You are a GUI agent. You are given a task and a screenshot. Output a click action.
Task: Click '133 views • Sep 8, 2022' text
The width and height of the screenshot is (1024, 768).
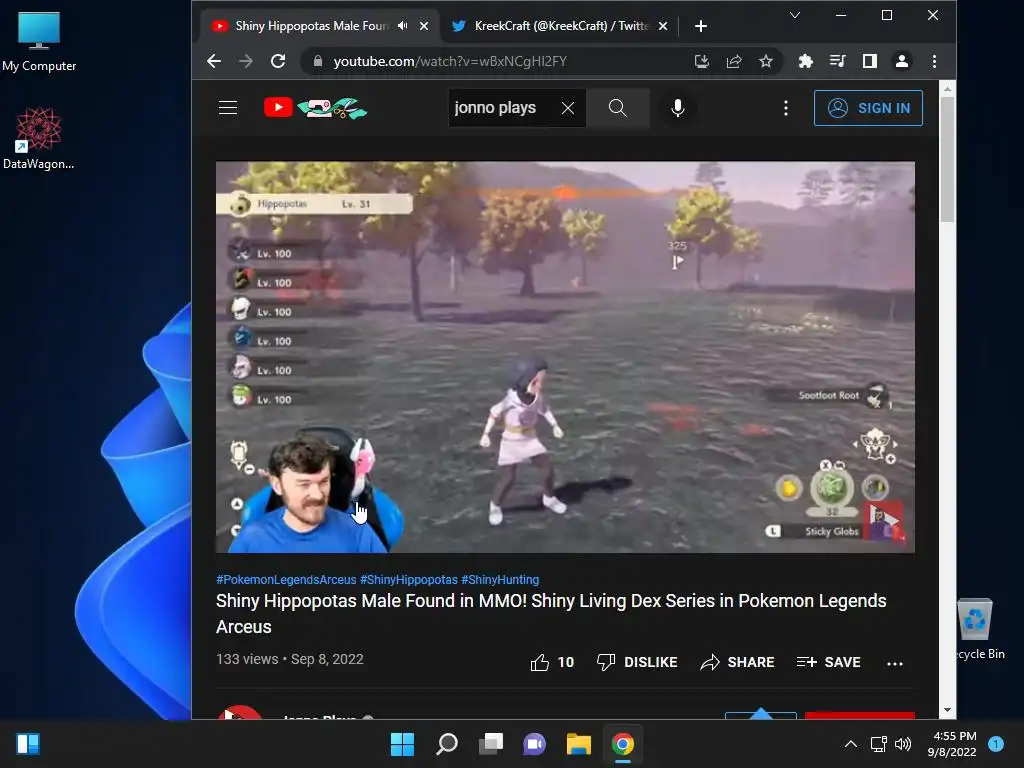290,660
